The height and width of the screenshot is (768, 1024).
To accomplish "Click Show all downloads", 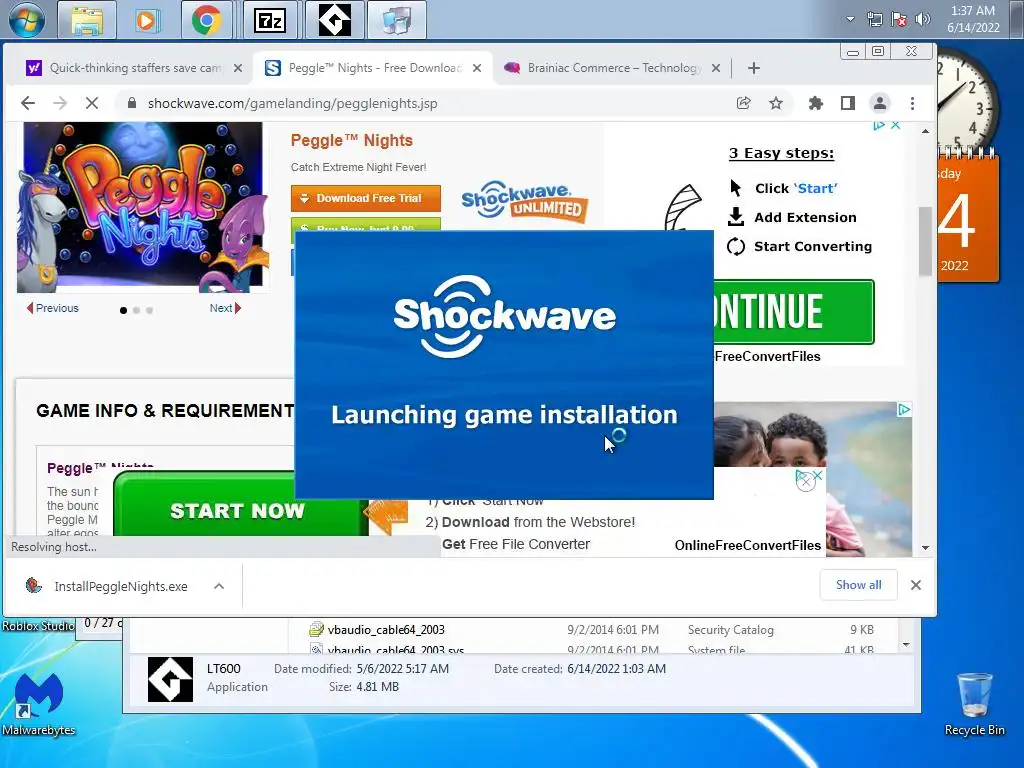I will [858, 584].
